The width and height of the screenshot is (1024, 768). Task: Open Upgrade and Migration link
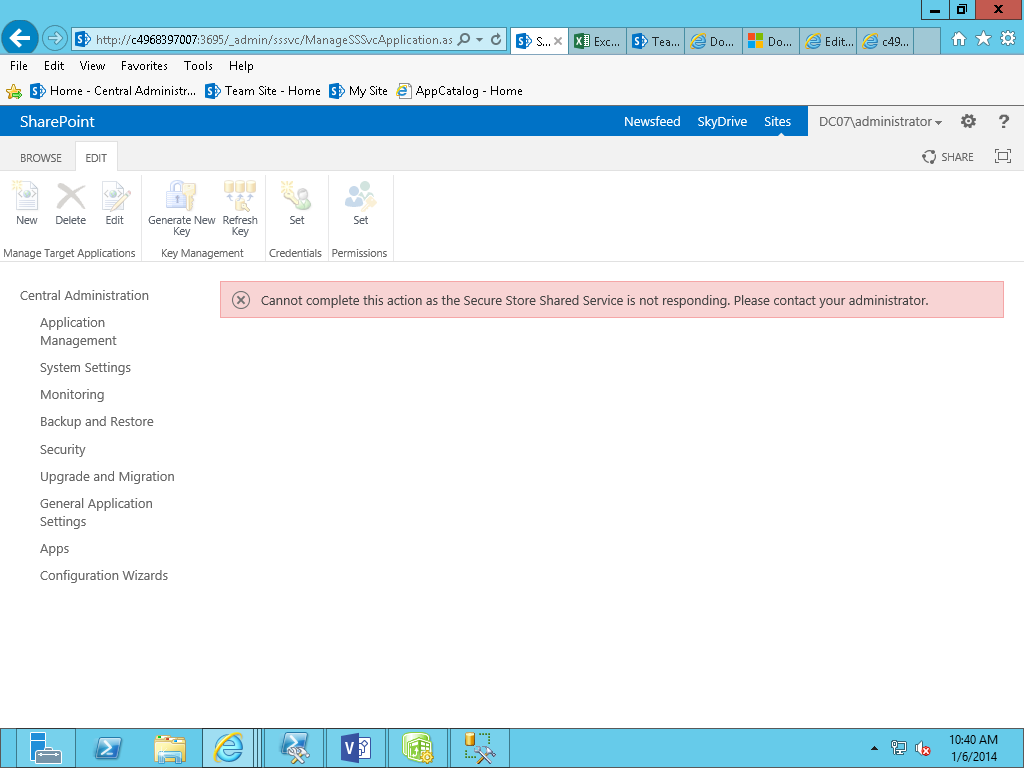point(107,476)
